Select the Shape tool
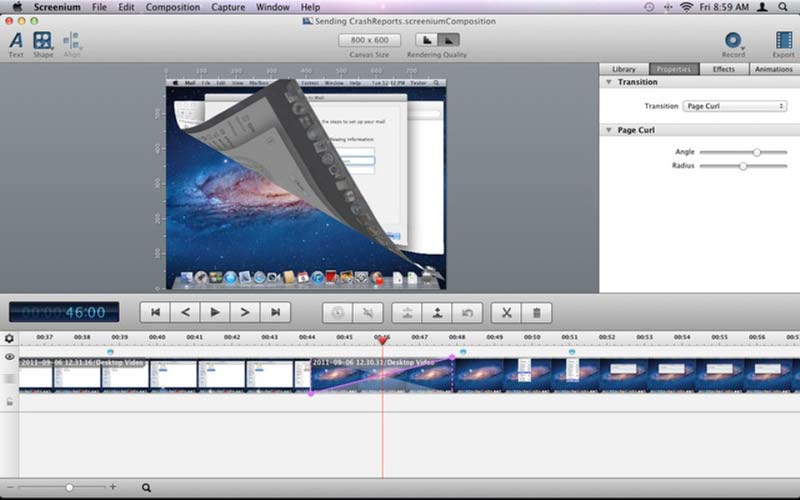Viewport: 800px width, 500px height. click(42, 41)
